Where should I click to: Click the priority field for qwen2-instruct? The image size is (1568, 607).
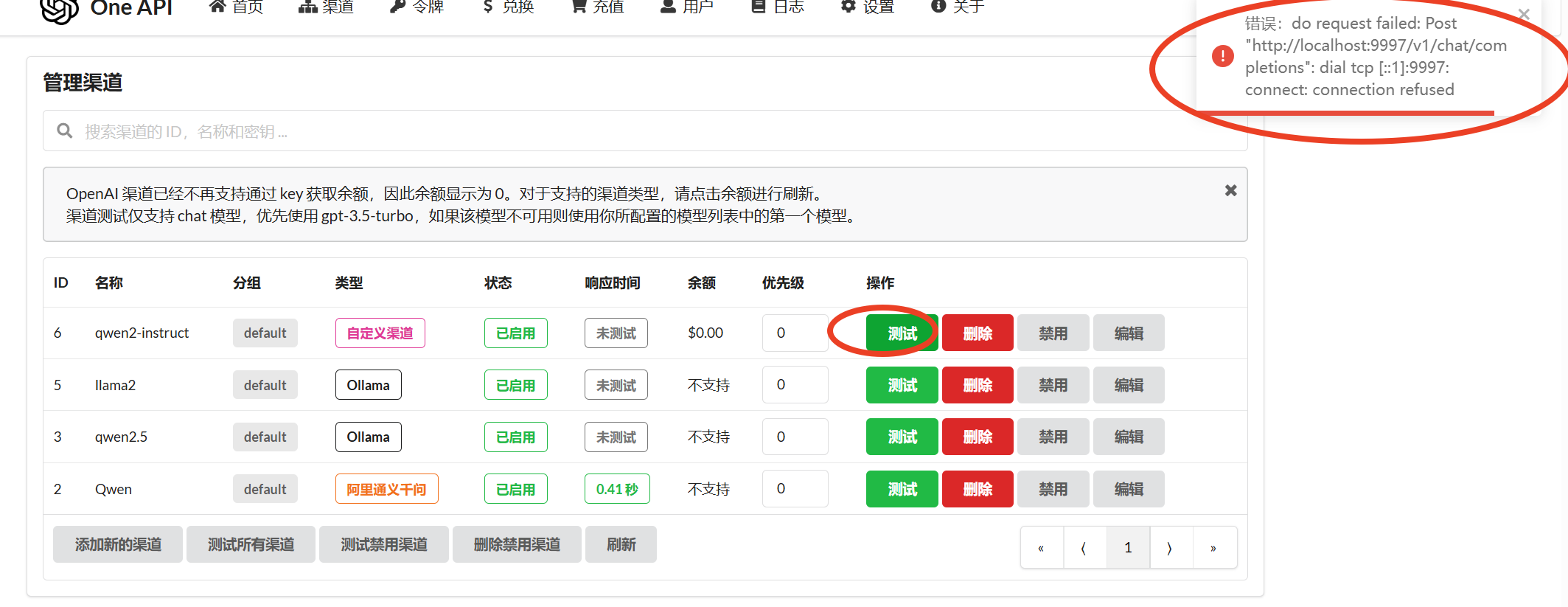(795, 333)
